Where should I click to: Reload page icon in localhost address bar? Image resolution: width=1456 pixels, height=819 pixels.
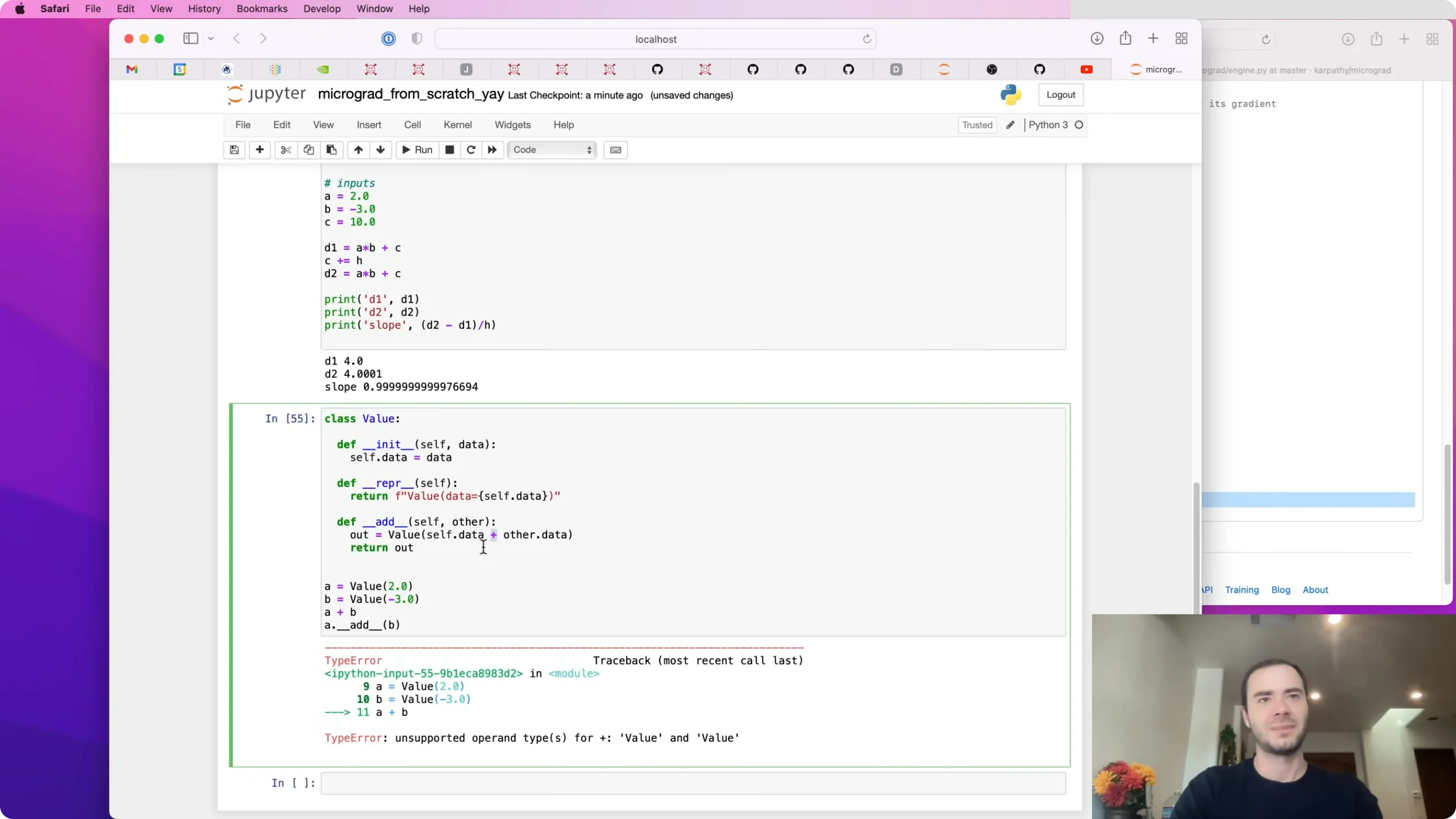(867, 39)
